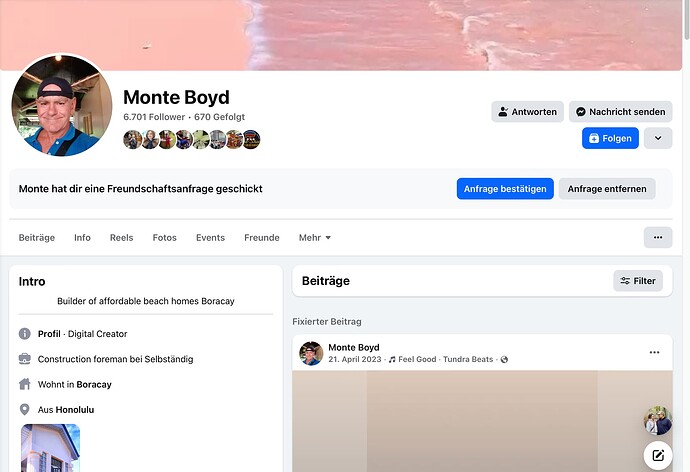Click the new message compose icon

pos(658,455)
